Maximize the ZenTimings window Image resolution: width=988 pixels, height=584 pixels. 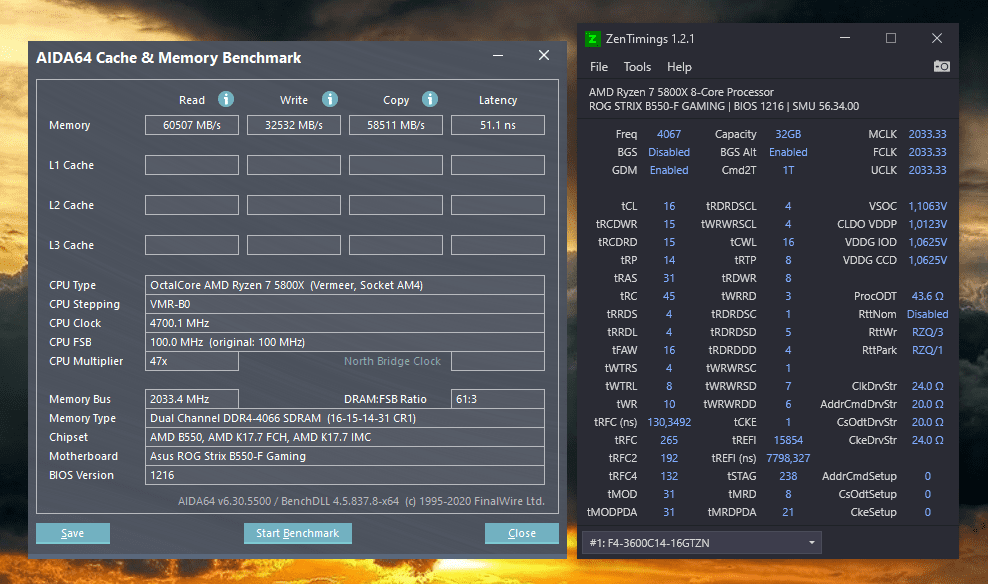point(891,38)
